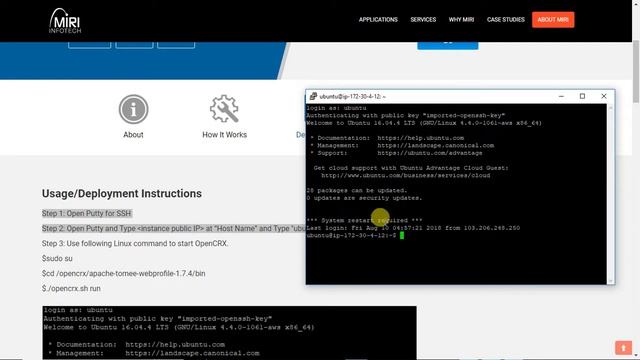Click the Usage/Deployment Instructions heading
The width and height of the screenshot is (640, 360).
(122, 193)
